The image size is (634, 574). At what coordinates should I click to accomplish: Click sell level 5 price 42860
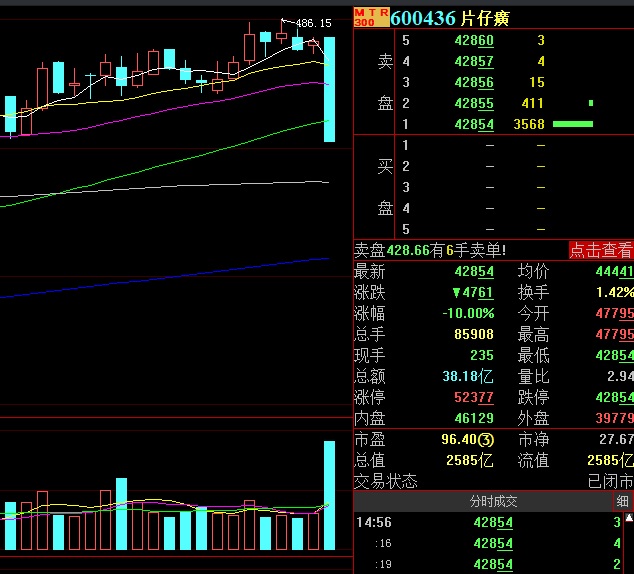point(474,40)
